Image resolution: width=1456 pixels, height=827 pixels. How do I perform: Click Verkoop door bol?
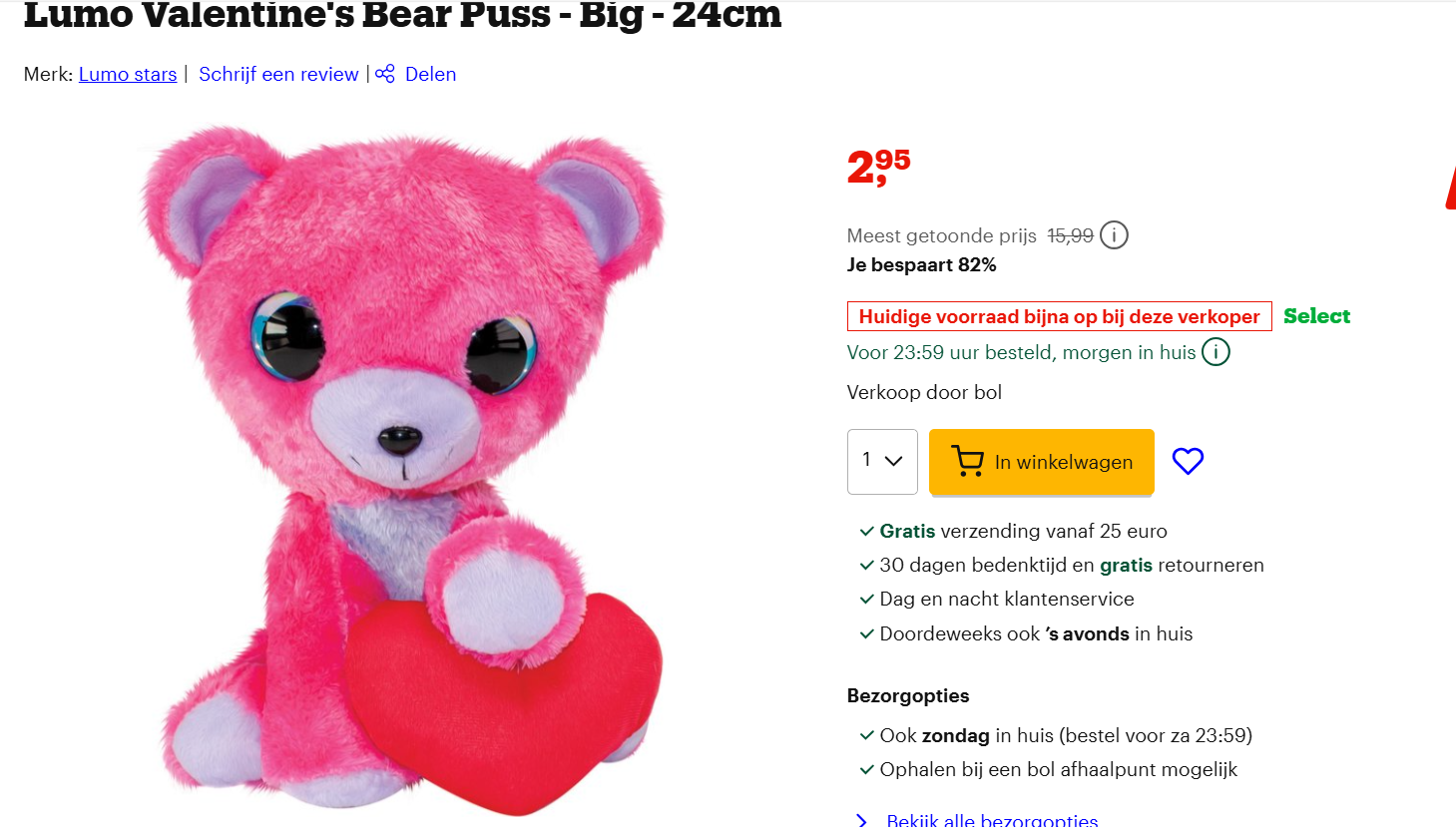point(924,392)
